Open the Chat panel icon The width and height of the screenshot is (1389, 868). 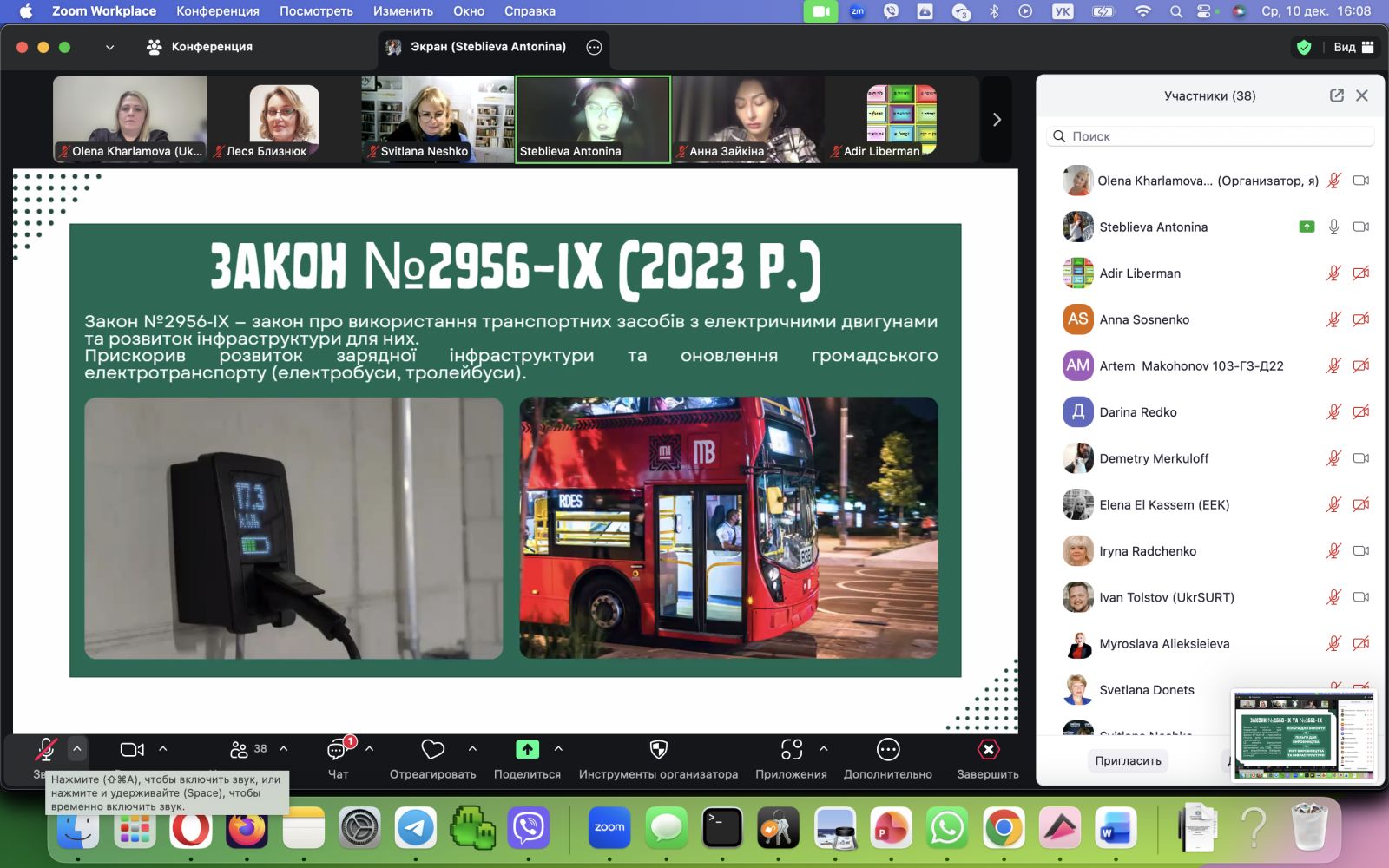click(337, 750)
